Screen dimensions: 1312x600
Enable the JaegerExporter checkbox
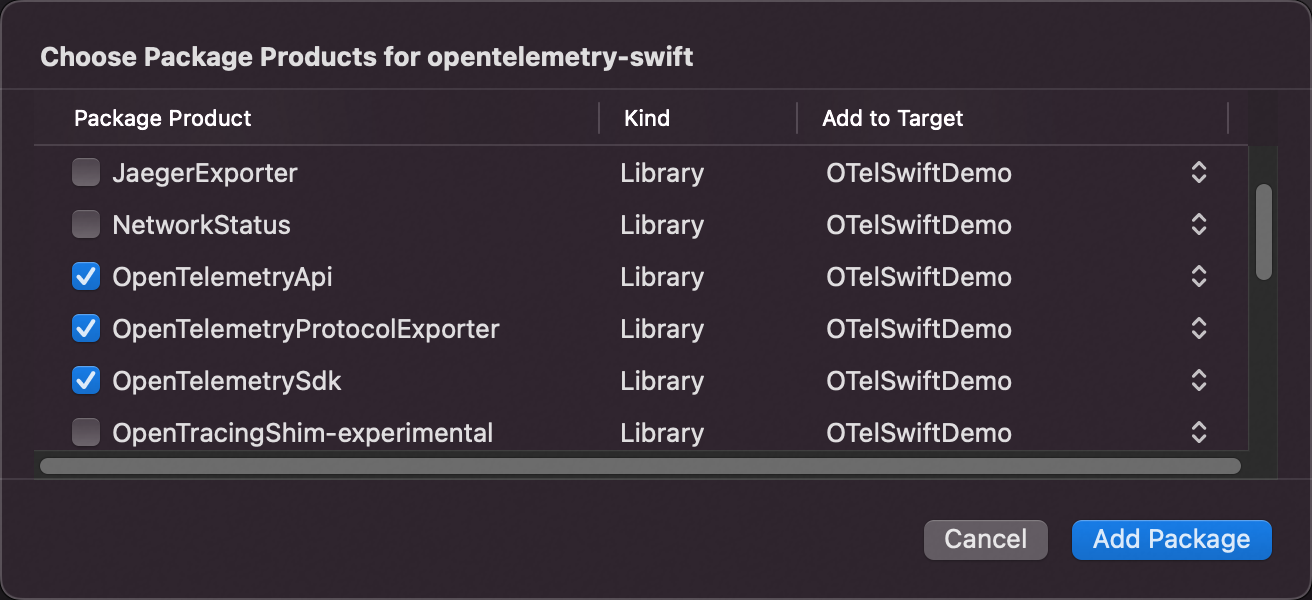[86, 172]
